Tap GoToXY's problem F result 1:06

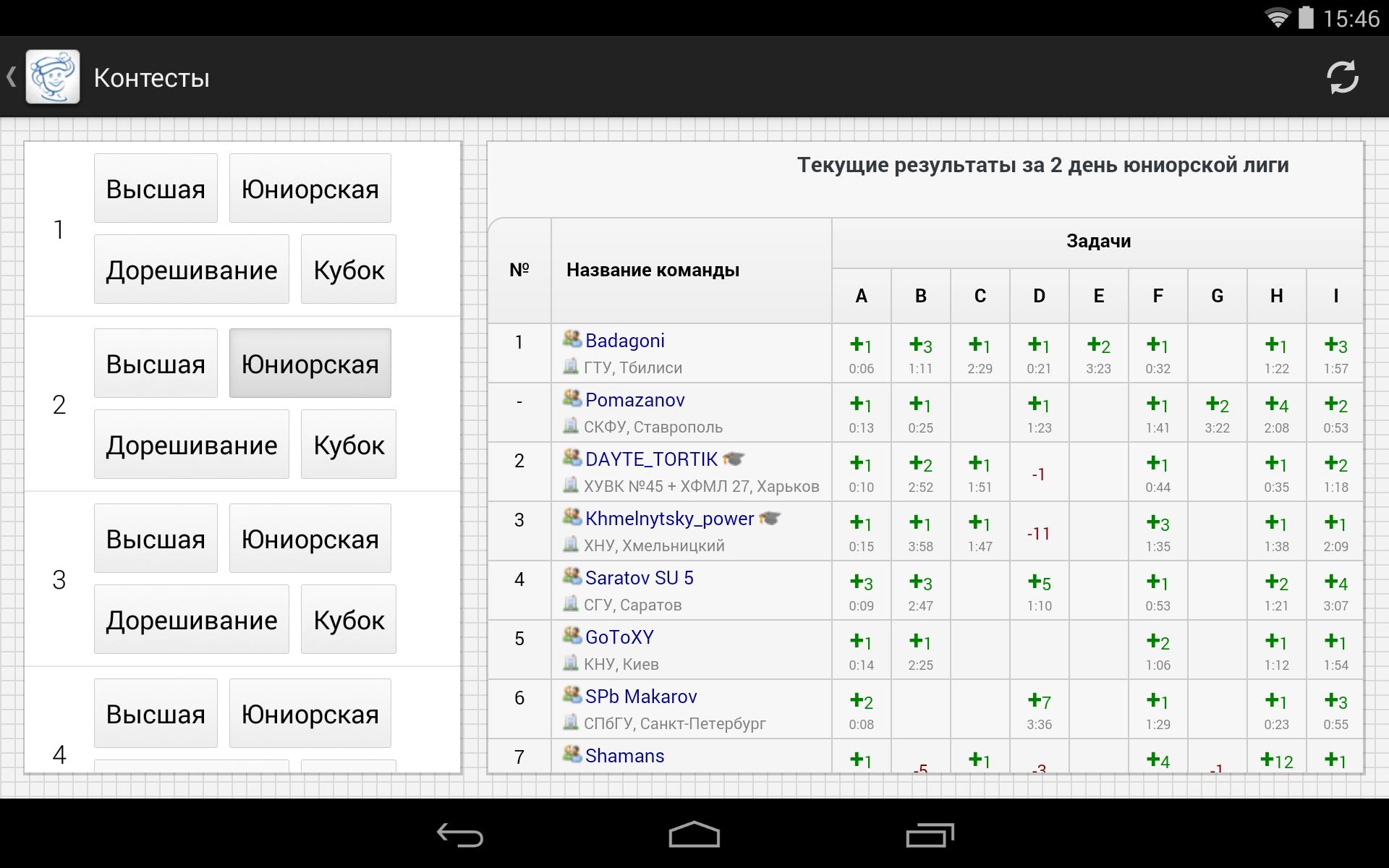pyautogui.click(x=1157, y=650)
